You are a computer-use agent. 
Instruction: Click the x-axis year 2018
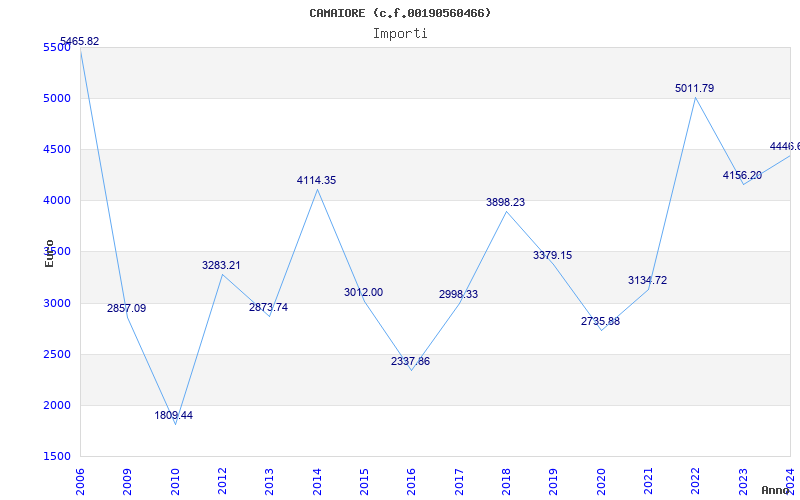tap(506, 482)
